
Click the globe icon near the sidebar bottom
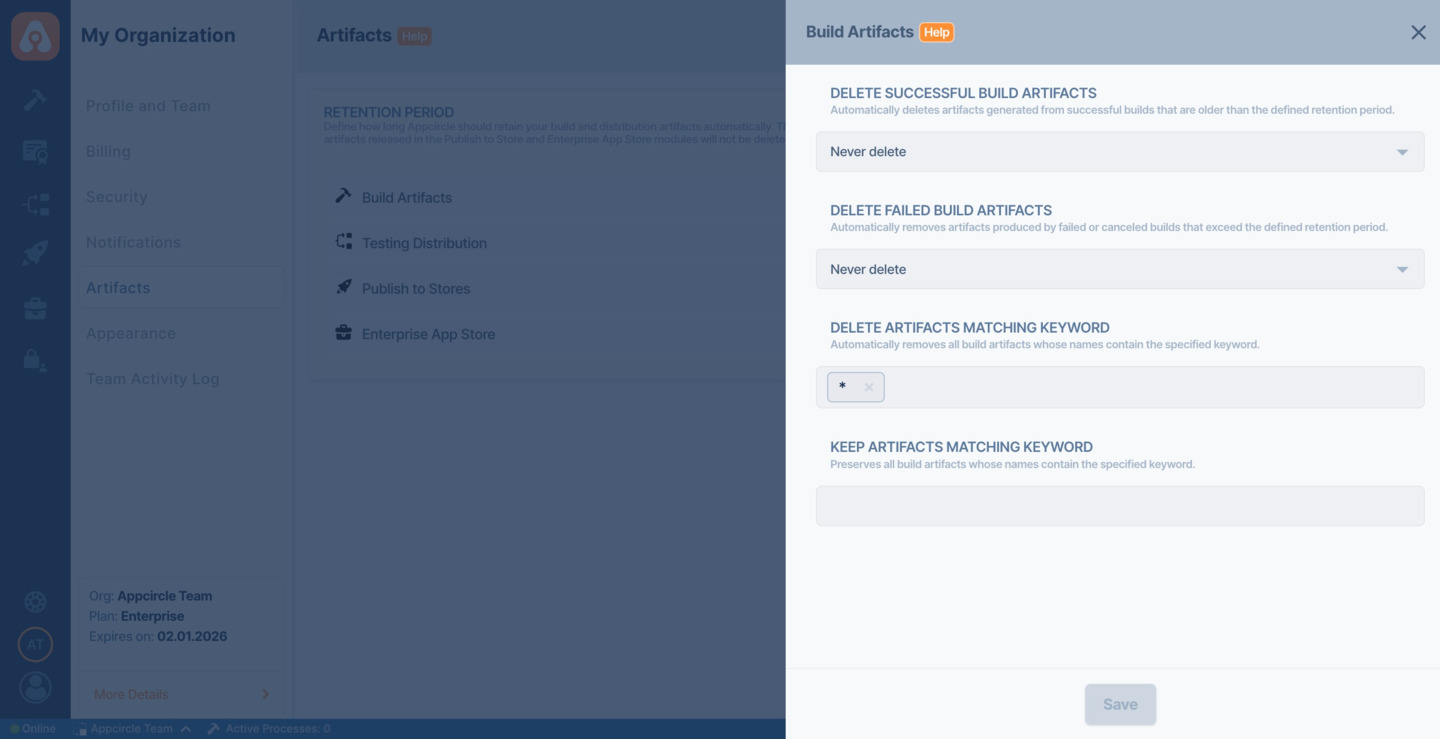pyautogui.click(x=35, y=601)
